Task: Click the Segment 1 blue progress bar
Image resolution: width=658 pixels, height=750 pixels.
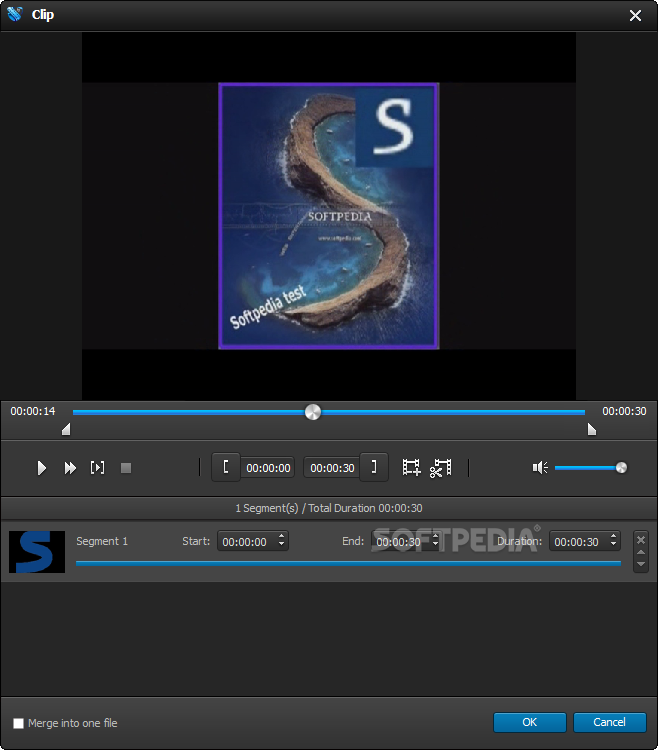Action: (348, 563)
